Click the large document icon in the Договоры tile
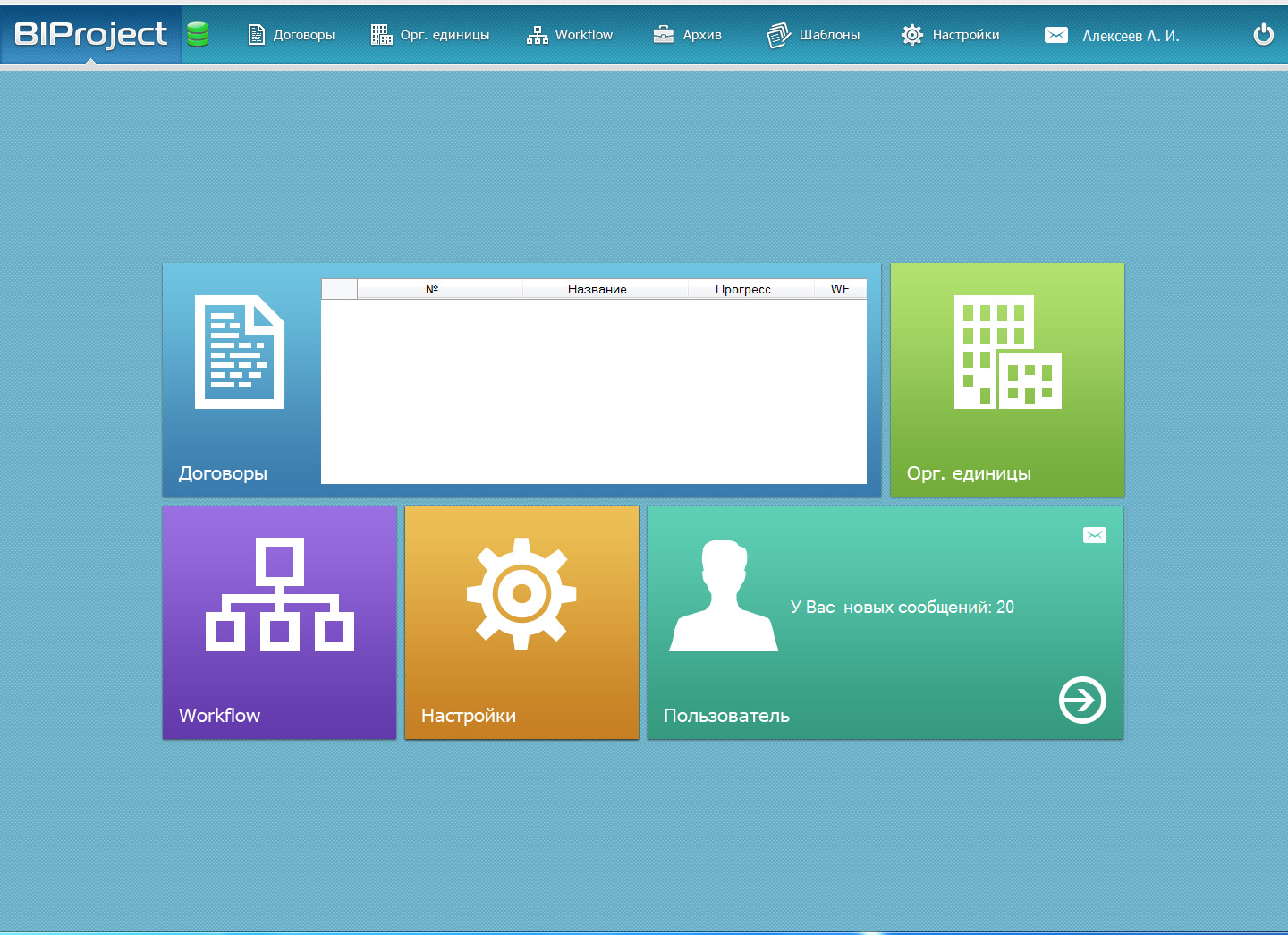The width and height of the screenshot is (1288, 935). (x=240, y=352)
